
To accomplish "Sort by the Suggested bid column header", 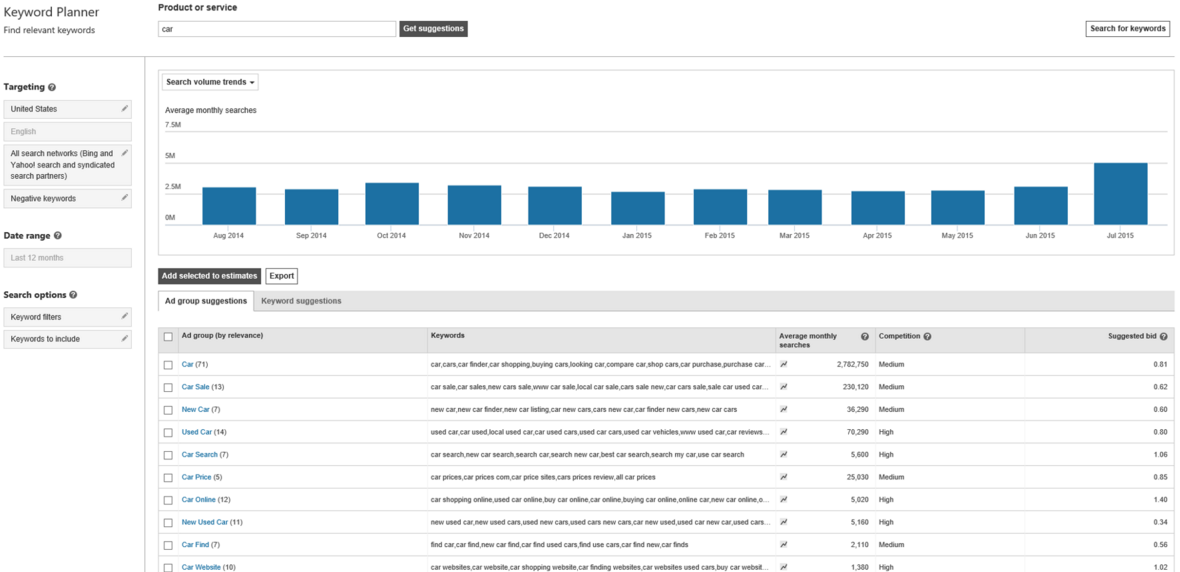I will click(1133, 336).
